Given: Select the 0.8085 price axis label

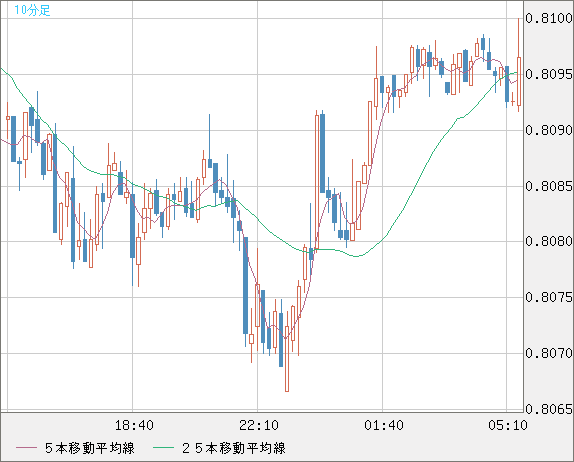Looking at the screenshot, I should 549,186.
